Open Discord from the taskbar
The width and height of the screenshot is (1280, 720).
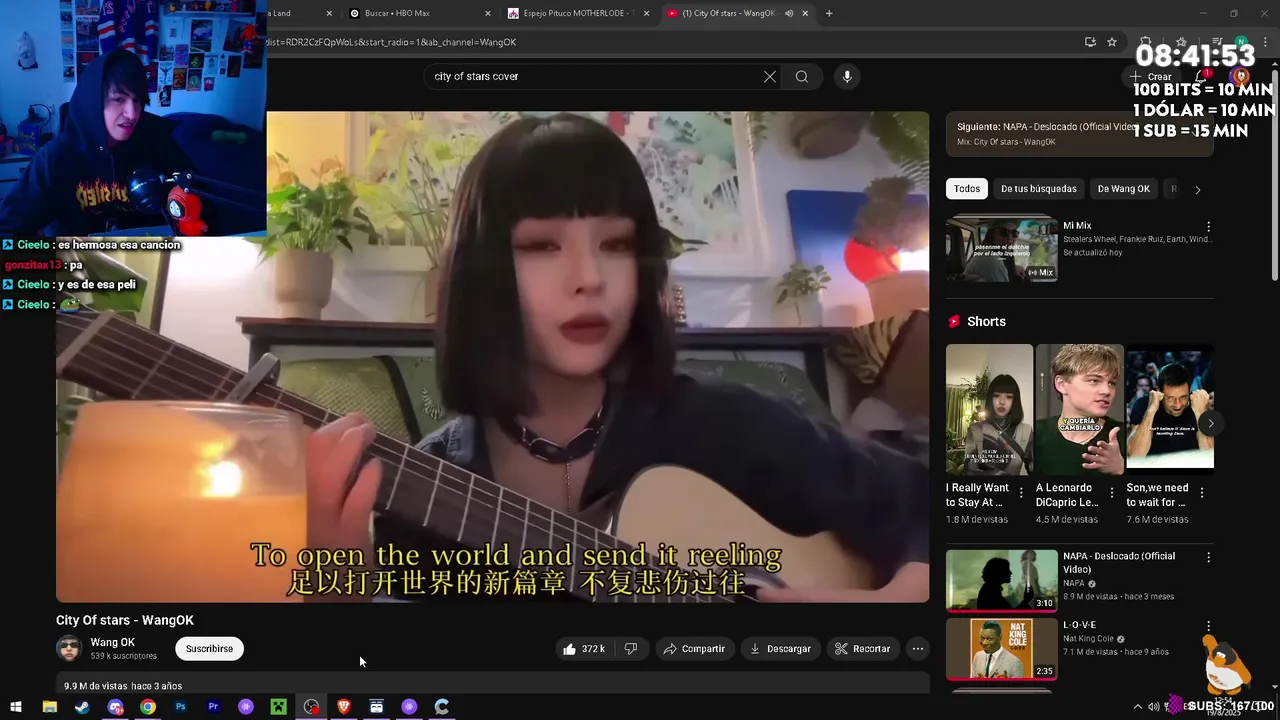tap(115, 707)
